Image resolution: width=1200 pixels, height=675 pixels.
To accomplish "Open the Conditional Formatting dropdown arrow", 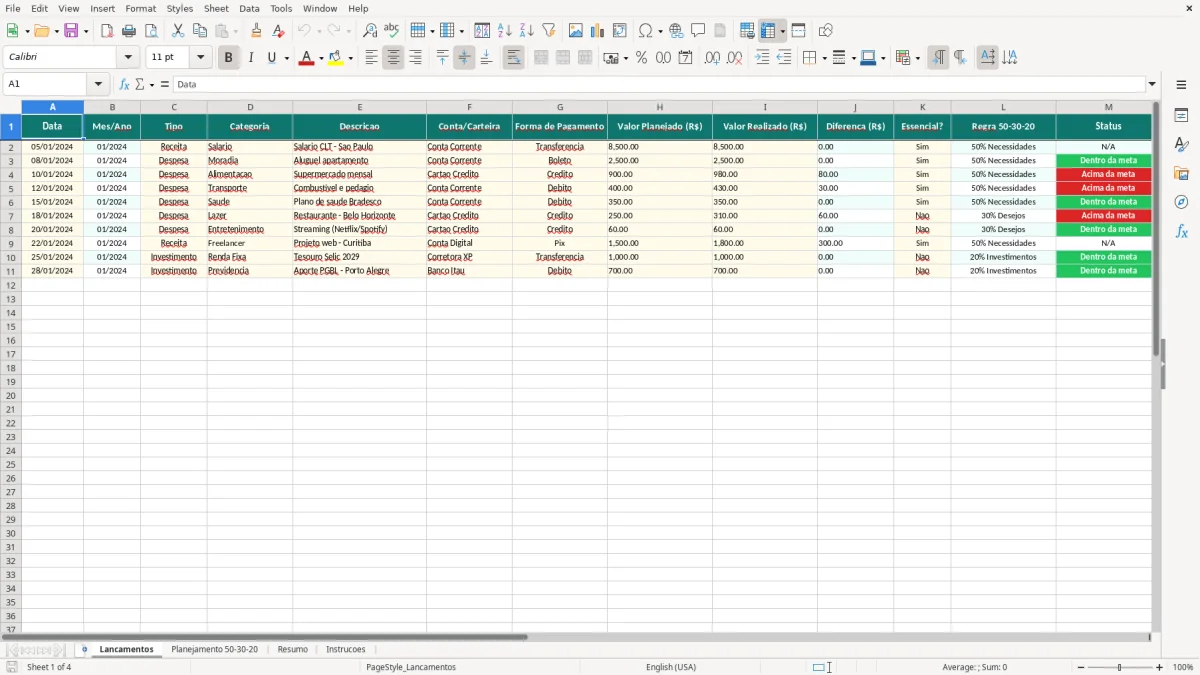I will pyautogui.click(x=917, y=58).
